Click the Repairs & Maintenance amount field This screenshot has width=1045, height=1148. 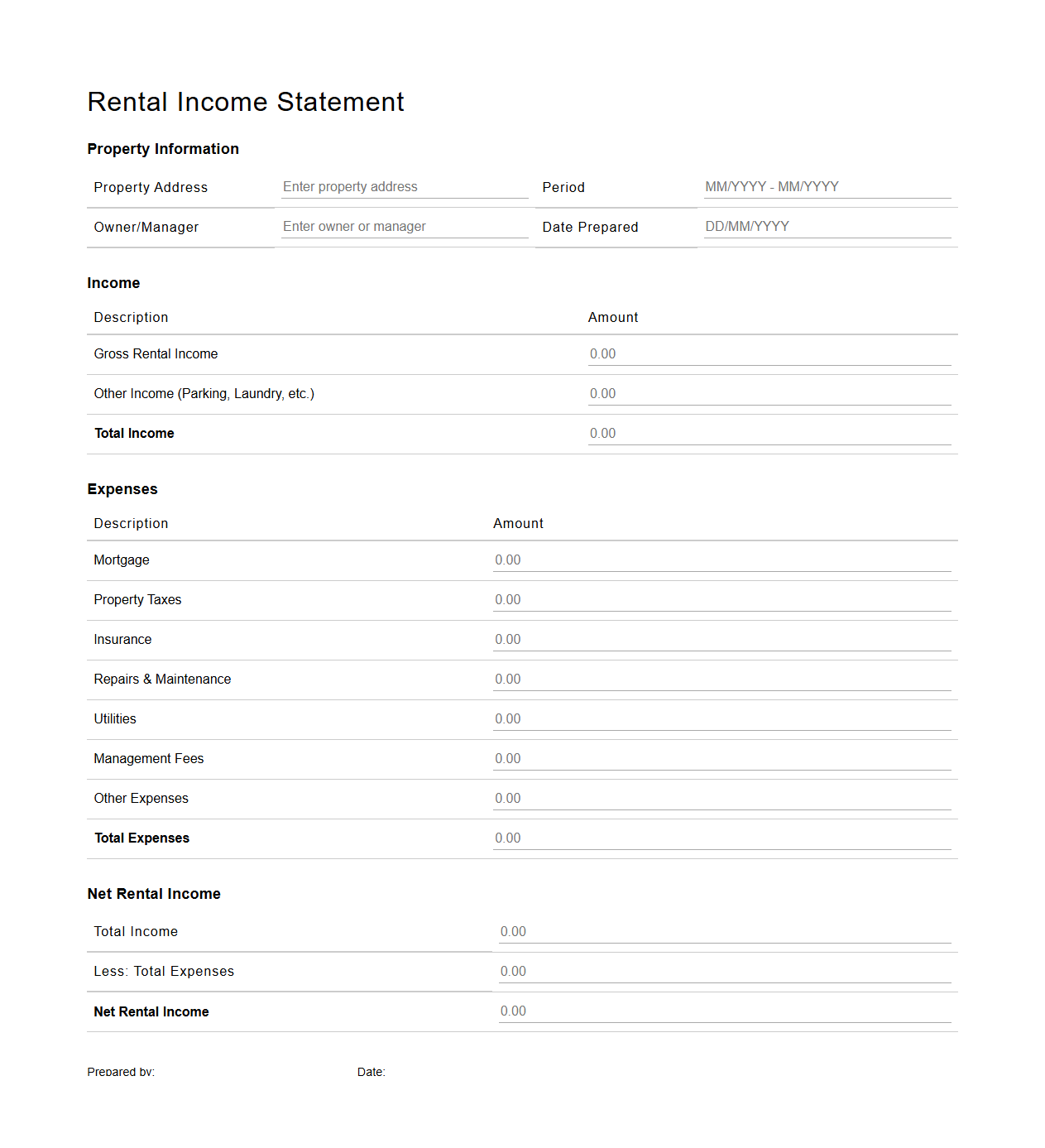(x=722, y=679)
